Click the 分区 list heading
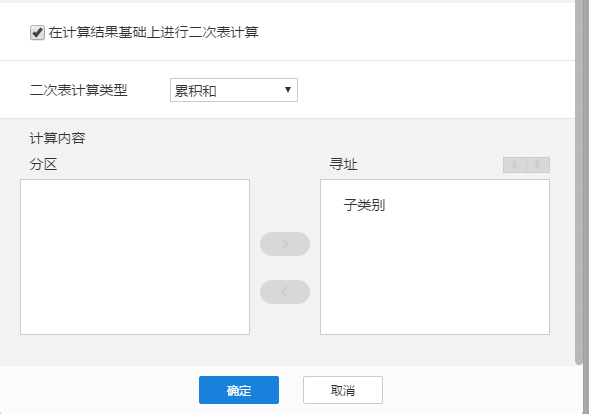The height and width of the screenshot is (414, 589). 43,164
